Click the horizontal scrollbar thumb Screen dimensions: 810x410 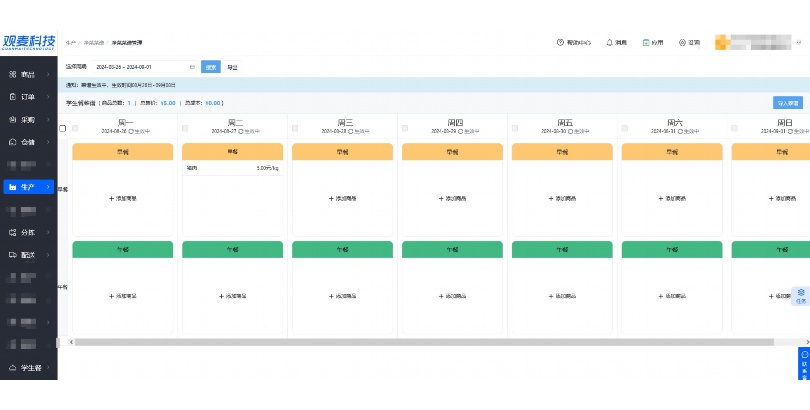tap(424, 342)
